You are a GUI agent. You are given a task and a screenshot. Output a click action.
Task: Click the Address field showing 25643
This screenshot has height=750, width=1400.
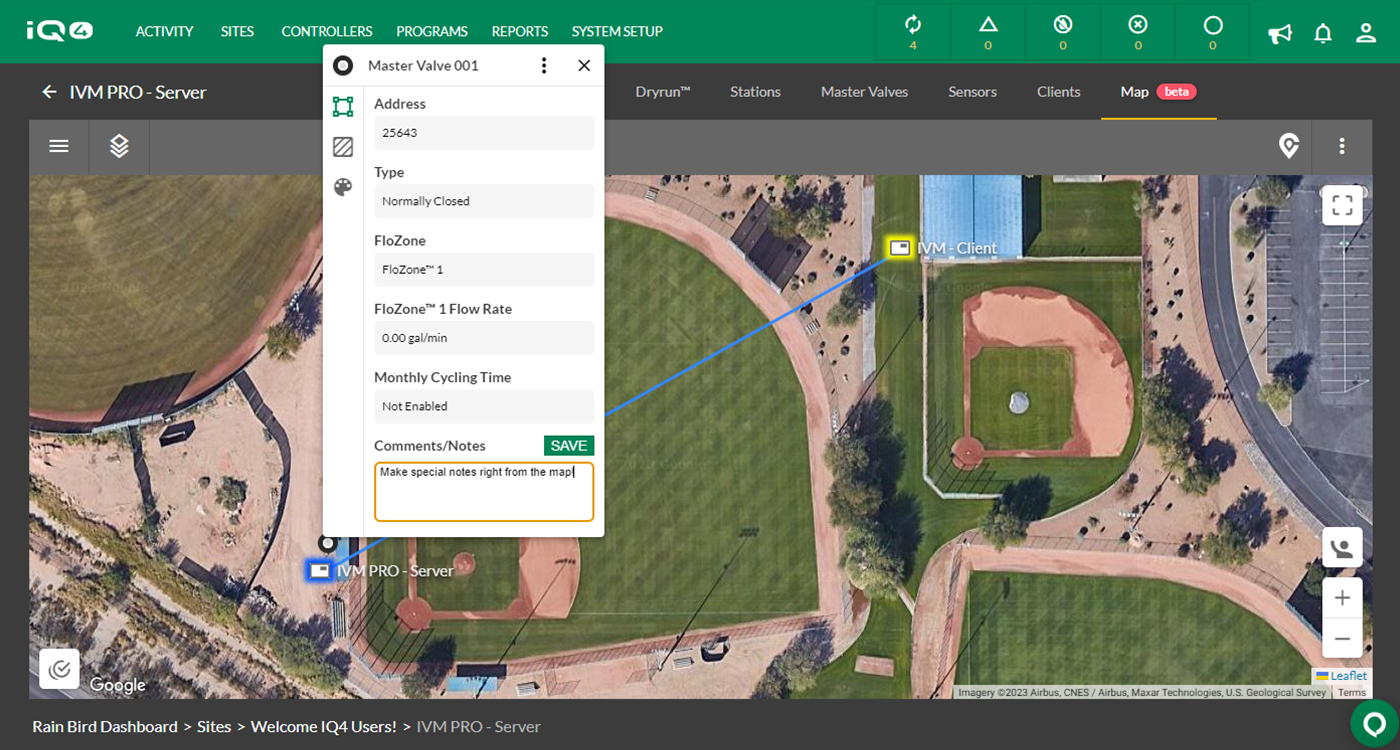click(x=484, y=133)
